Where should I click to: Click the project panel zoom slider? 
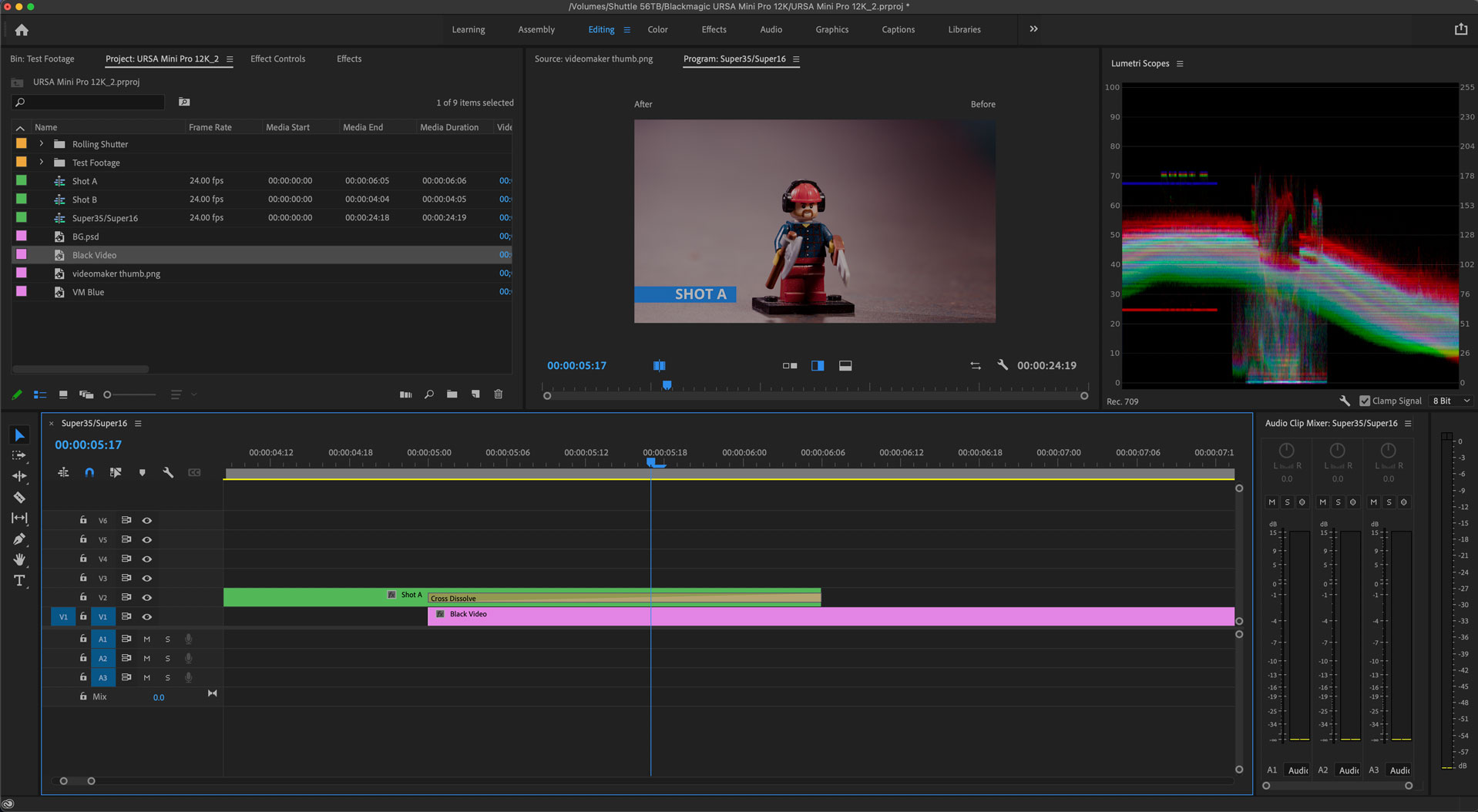tap(108, 394)
